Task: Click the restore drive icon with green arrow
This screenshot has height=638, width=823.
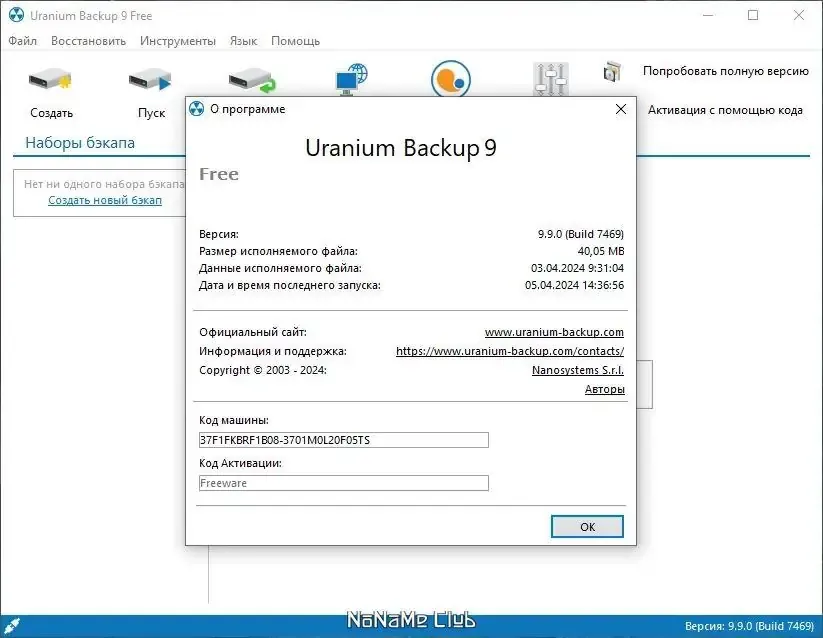Action: 251,80
